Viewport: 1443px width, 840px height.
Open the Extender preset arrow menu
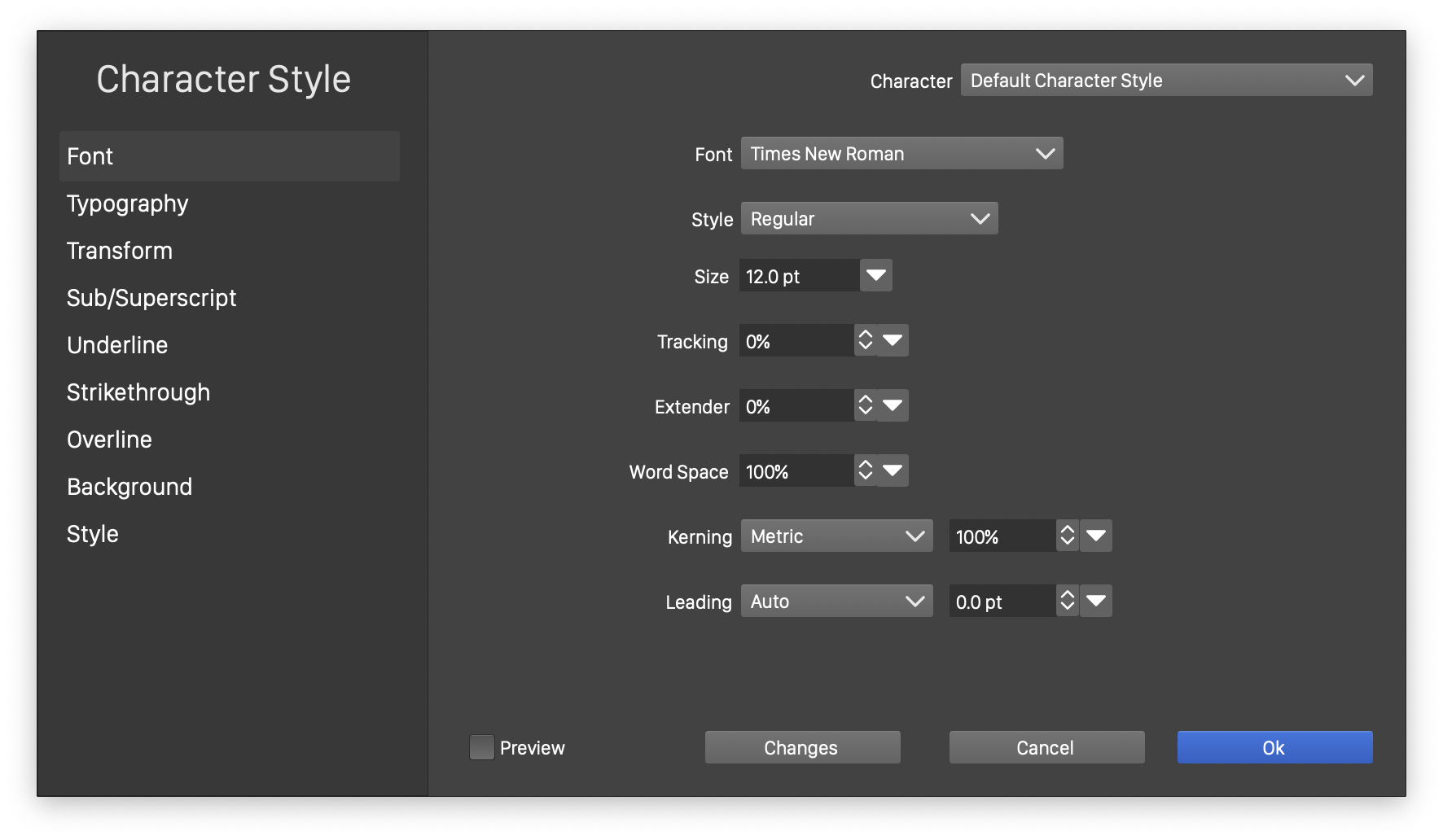(893, 405)
